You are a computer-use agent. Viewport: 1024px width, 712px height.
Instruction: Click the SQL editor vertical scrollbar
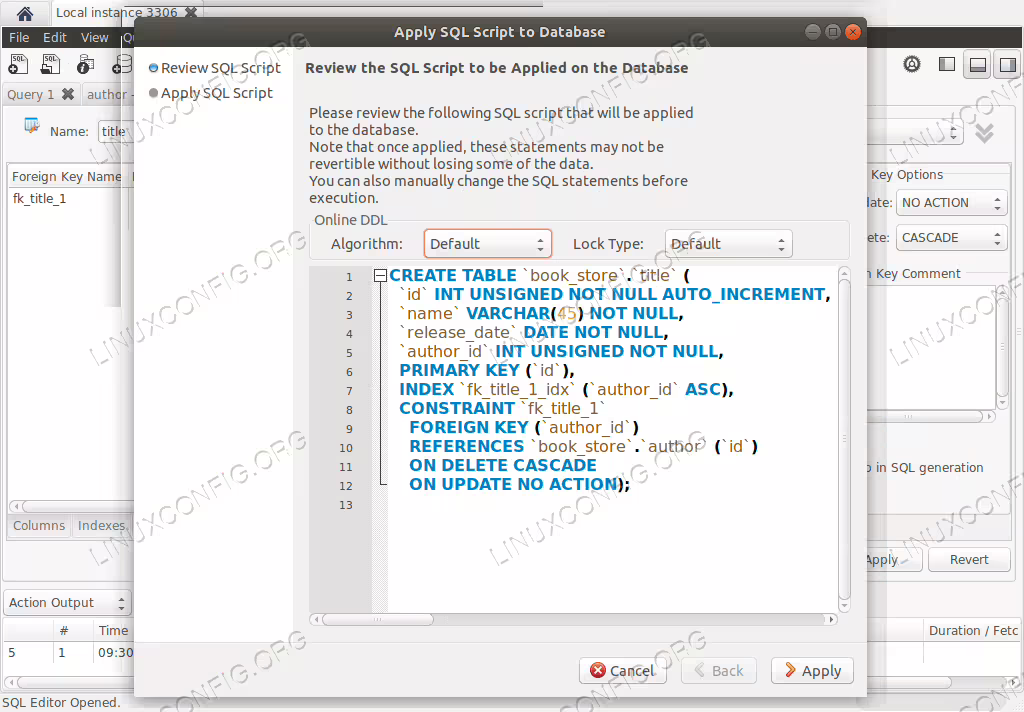844,438
